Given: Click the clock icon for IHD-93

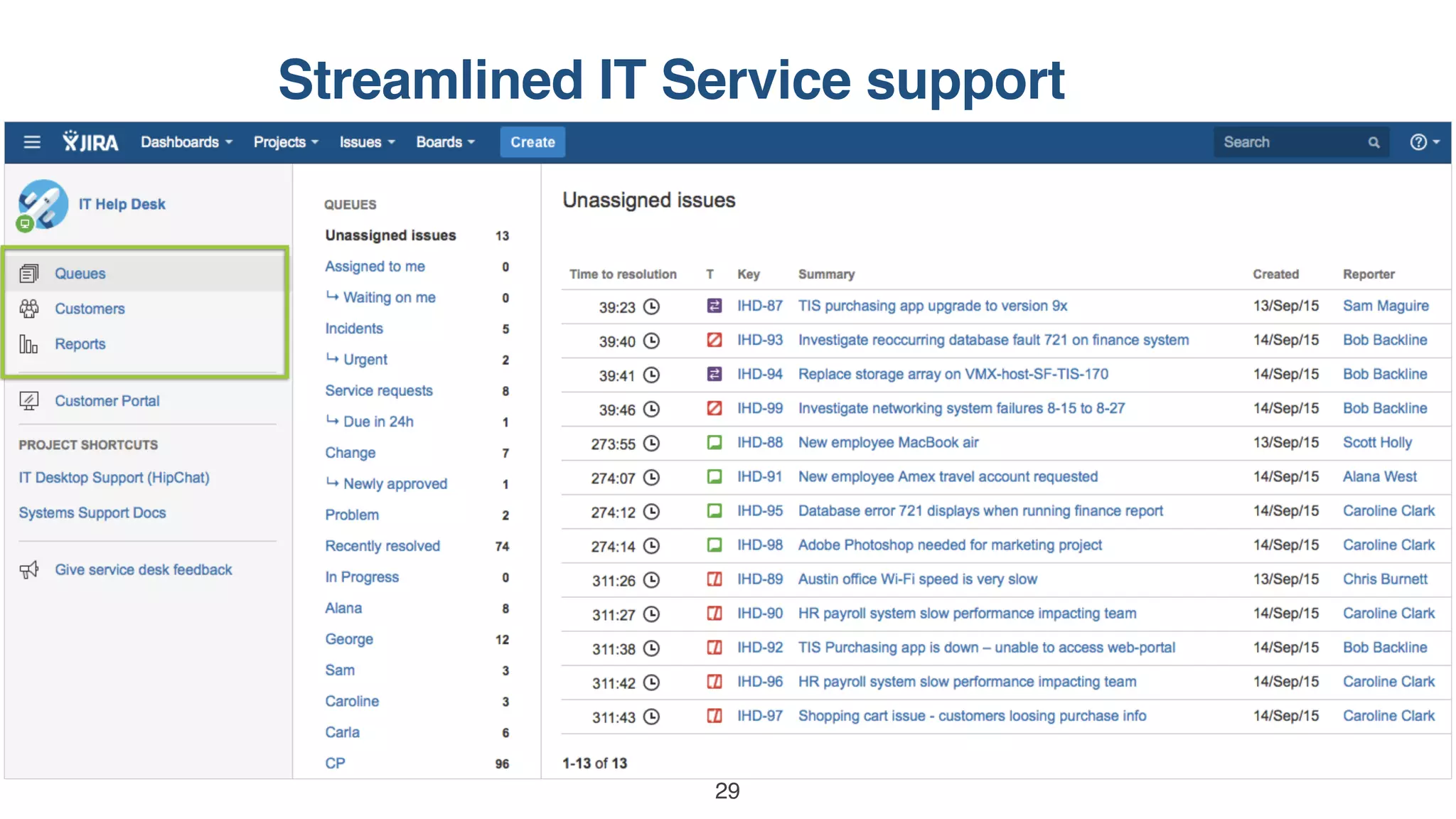Looking at the screenshot, I should pyautogui.click(x=651, y=341).
